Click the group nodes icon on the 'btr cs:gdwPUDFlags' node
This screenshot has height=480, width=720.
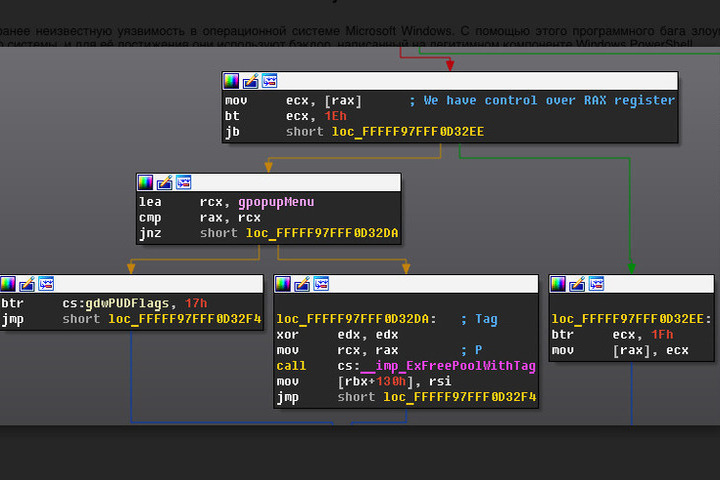pos(46,284)
